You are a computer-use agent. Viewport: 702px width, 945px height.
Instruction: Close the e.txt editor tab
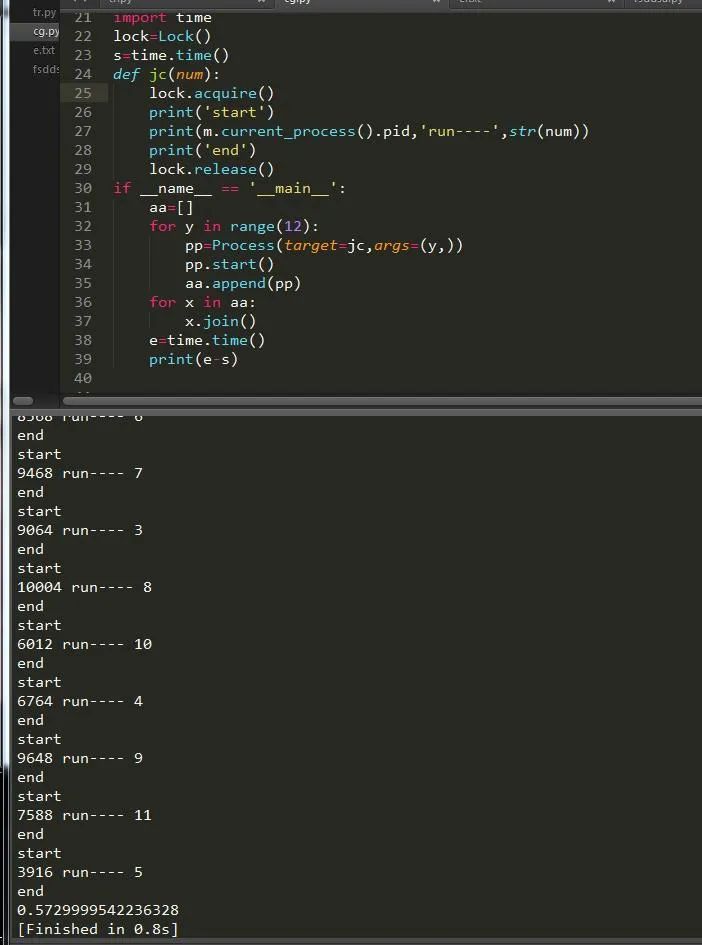611,2
